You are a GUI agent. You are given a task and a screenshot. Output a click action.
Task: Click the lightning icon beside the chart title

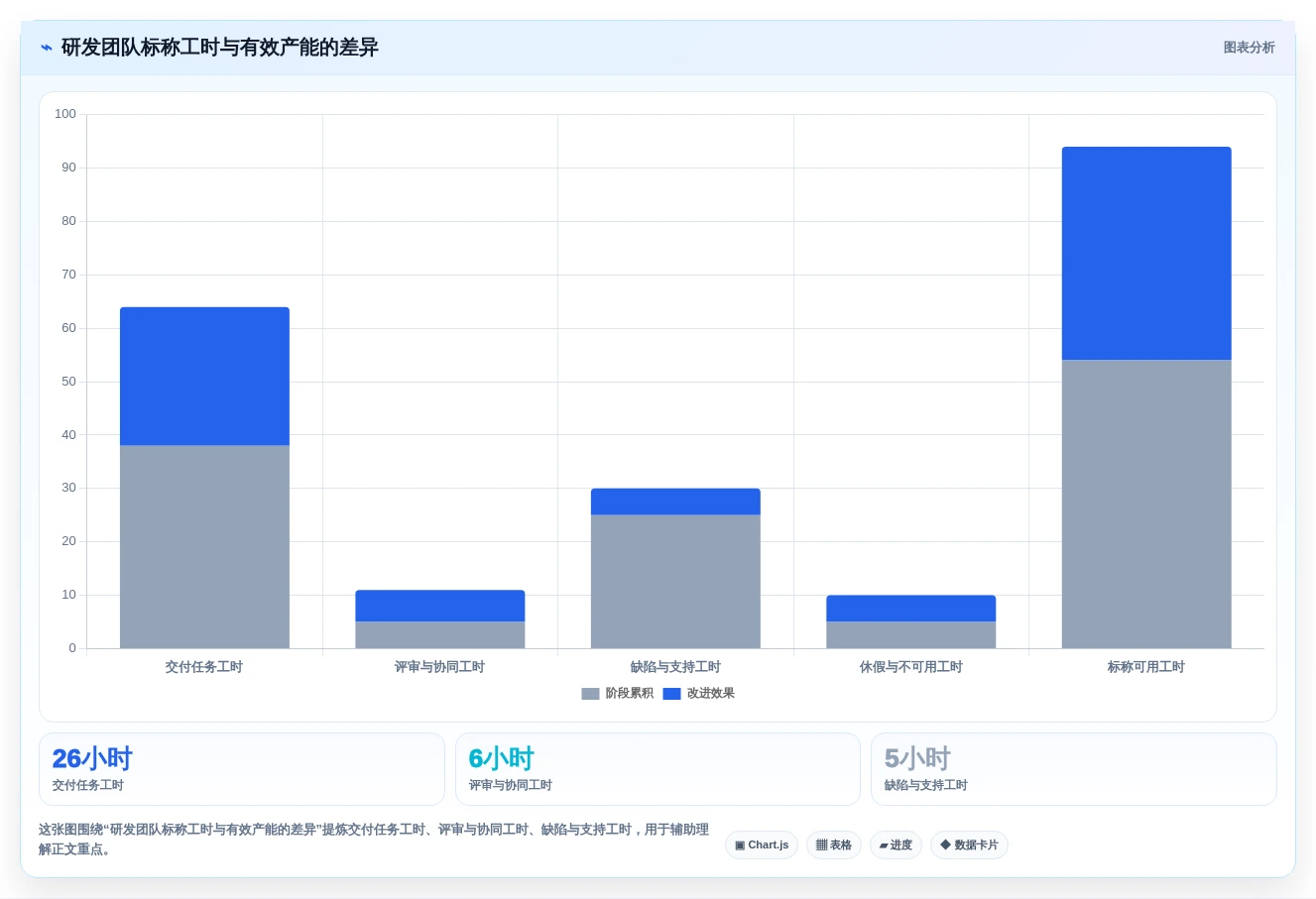tap(47, 48)
